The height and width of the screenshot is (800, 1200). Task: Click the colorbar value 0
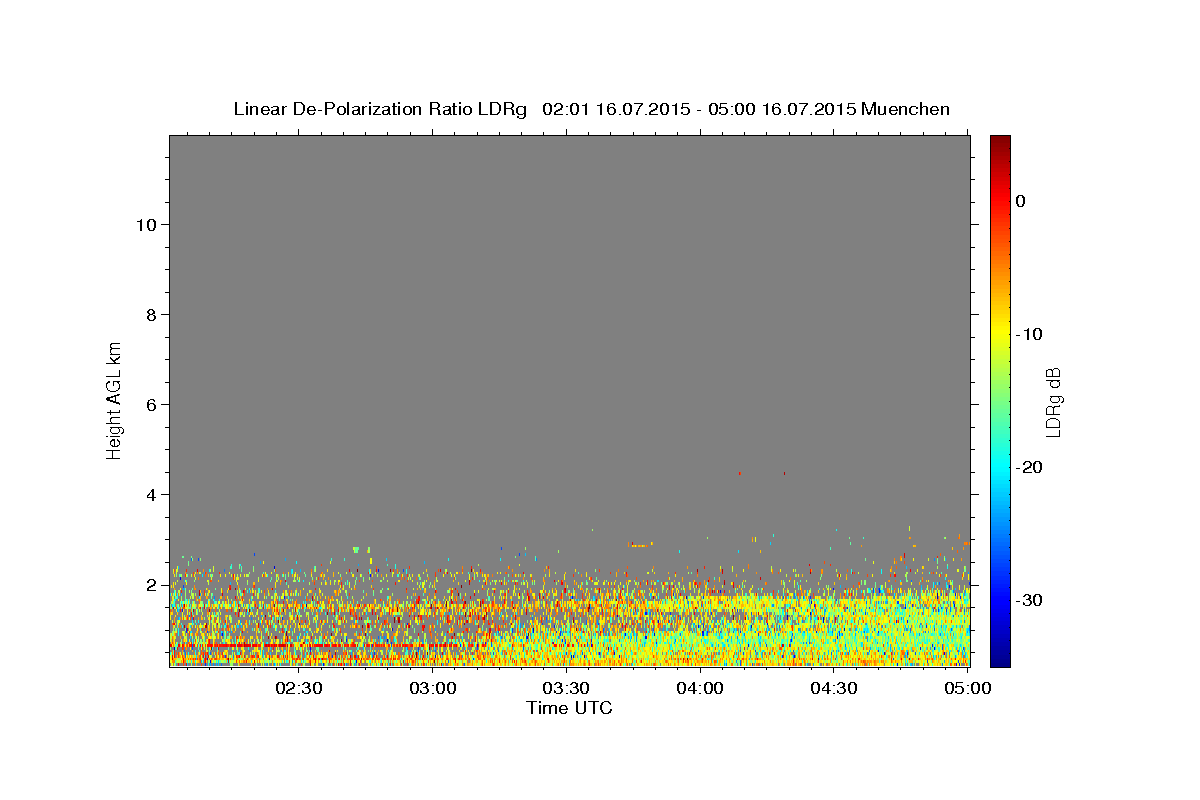[x=1021, y=201]
